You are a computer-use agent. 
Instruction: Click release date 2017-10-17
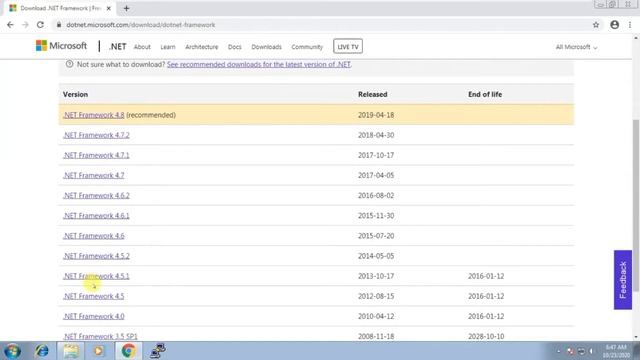[376, 155]
